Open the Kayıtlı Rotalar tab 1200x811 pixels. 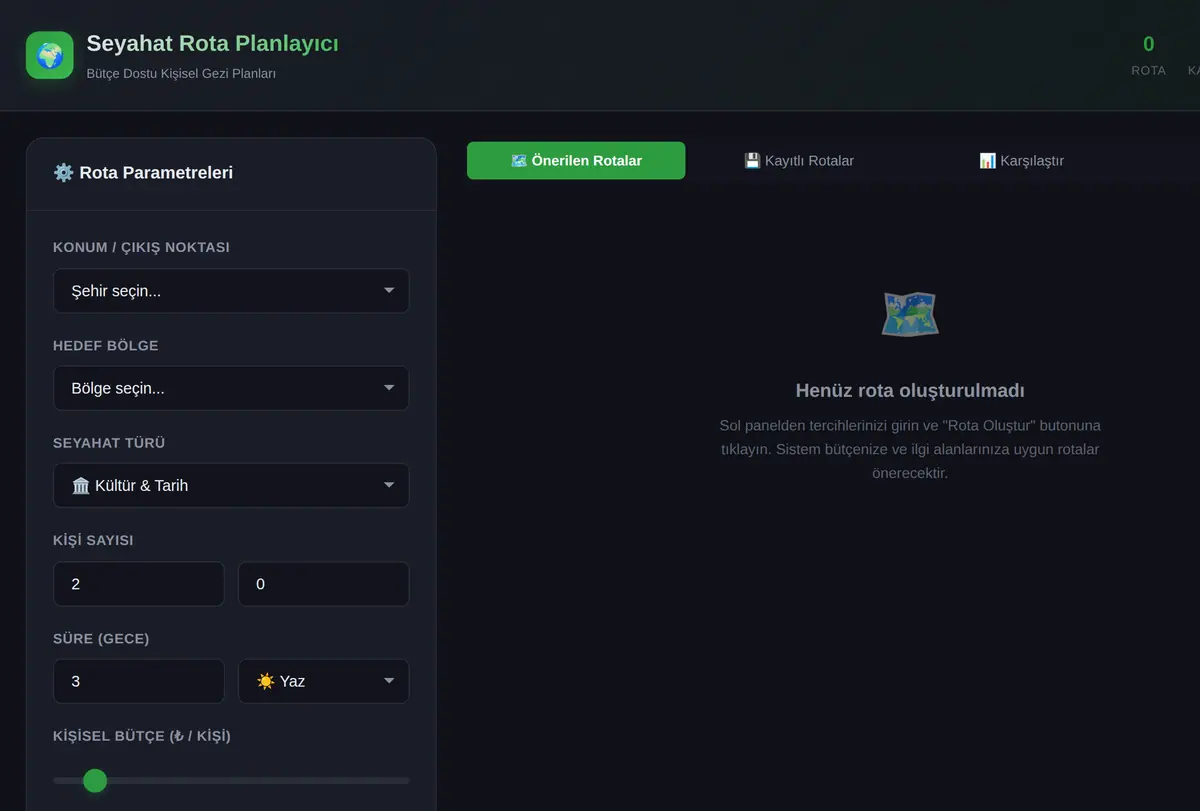click(799, 160)
